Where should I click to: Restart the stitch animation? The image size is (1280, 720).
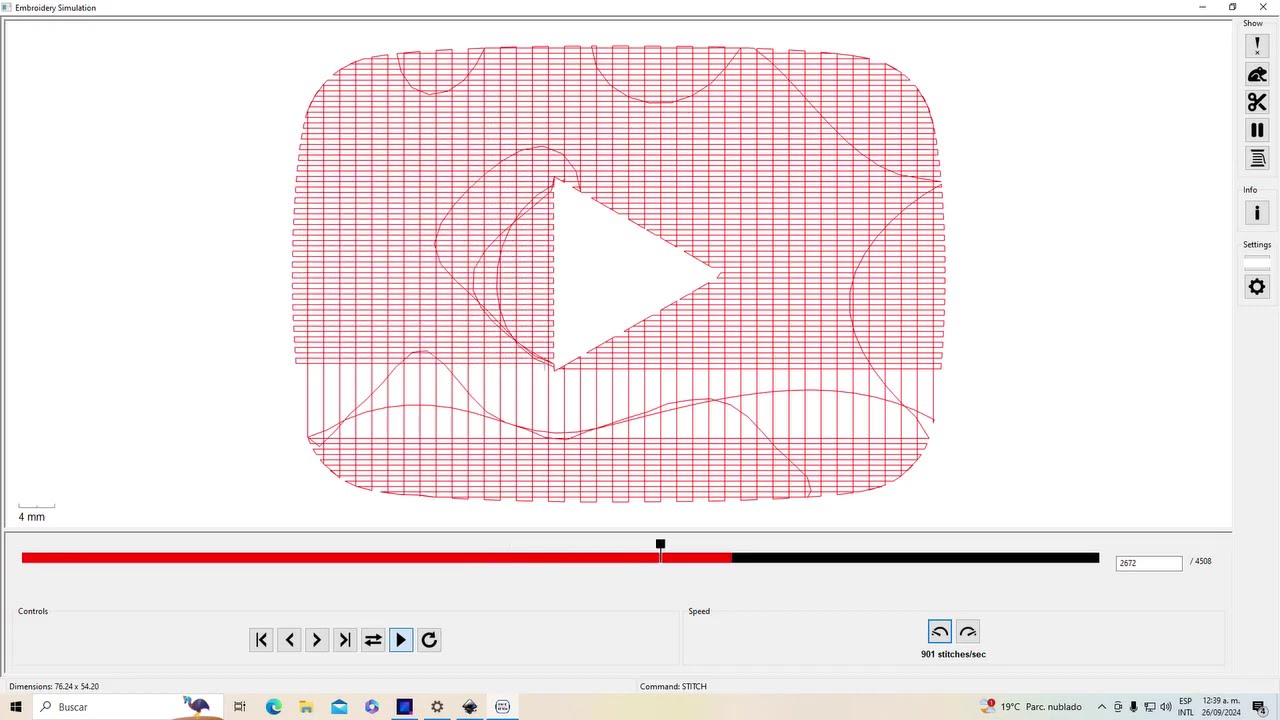pos(429,640)
